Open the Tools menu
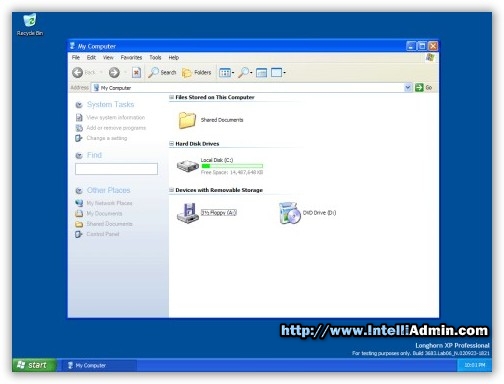This screenshot has height=384, width=504. [155, 57]
